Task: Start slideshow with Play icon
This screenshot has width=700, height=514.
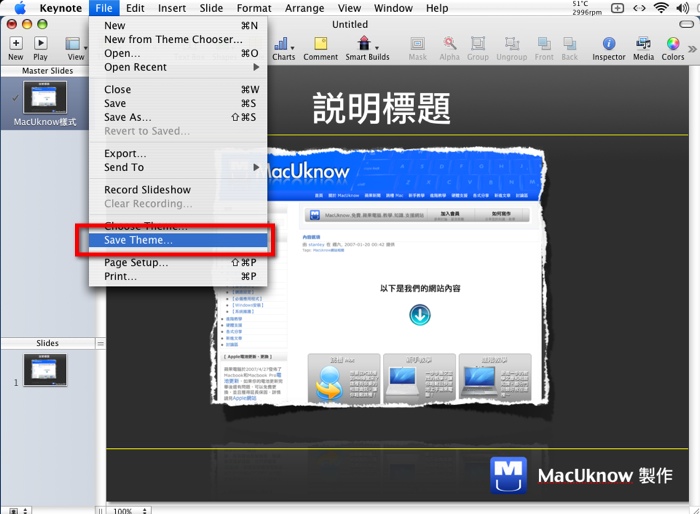Action: 40,43
